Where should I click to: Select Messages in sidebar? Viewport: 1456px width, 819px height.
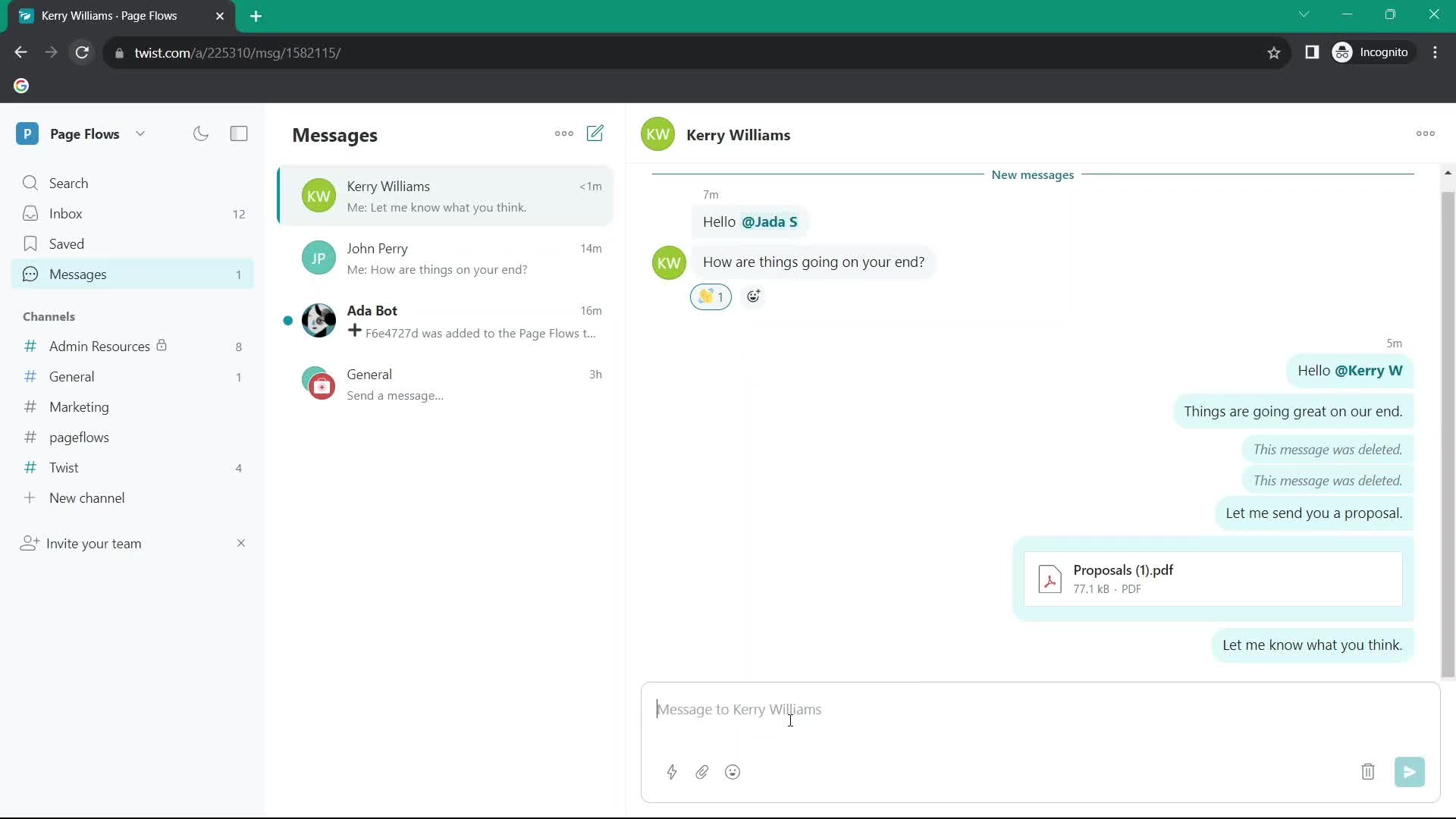(133, 275)
